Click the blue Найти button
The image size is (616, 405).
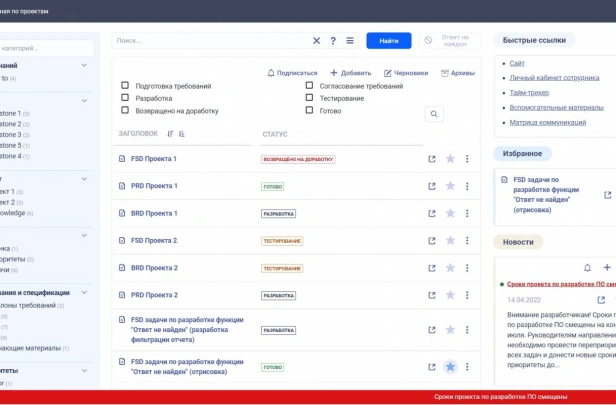tap(389, 40)
